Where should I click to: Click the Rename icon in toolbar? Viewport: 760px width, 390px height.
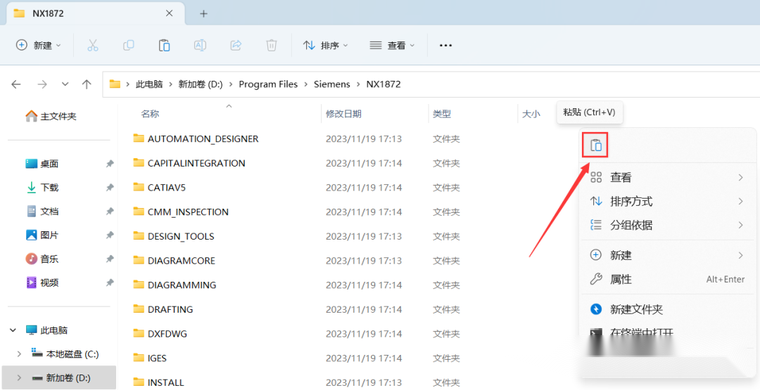tap(200, 45)
